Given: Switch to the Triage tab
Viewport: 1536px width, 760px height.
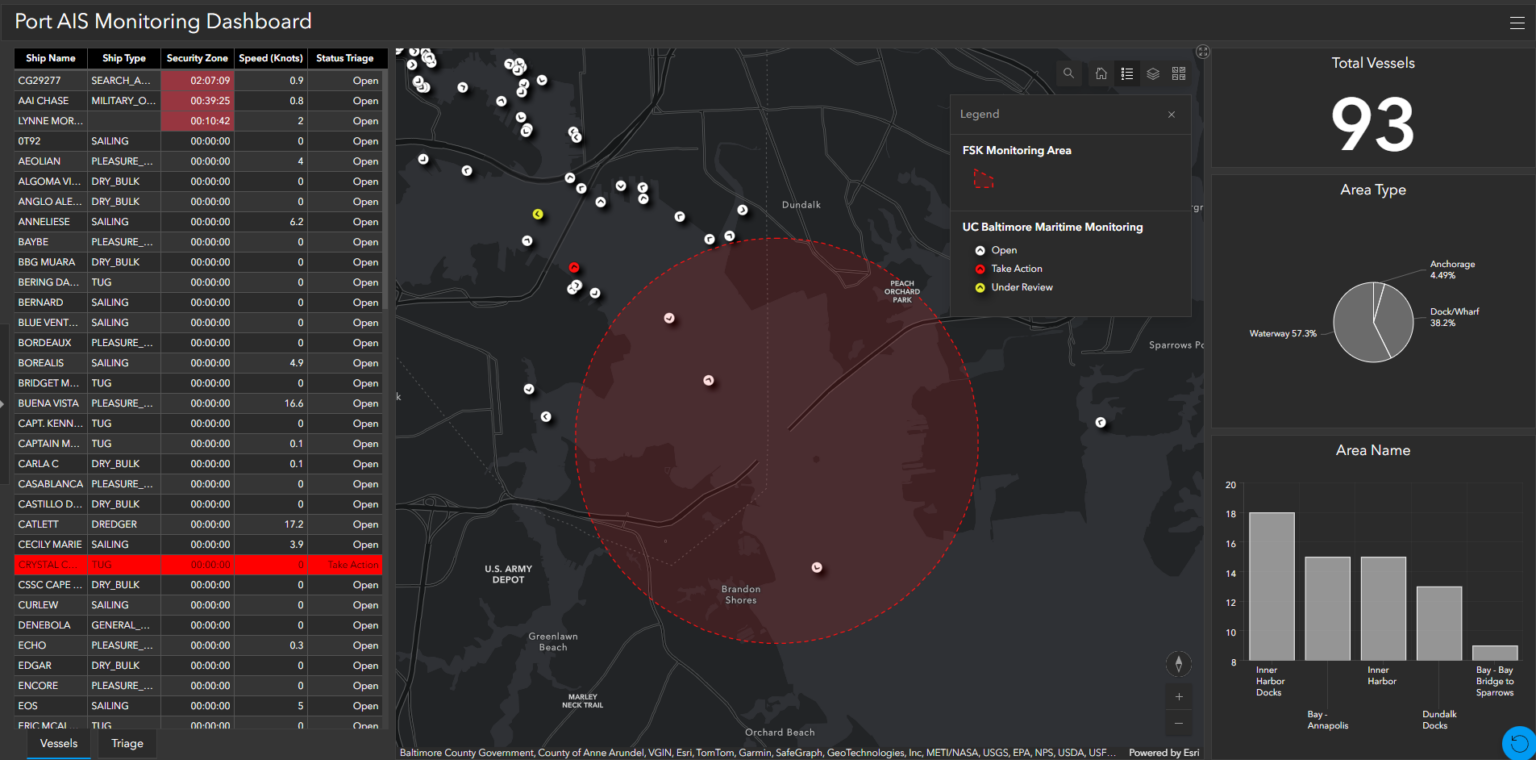Looking at the screenshot, I should click(x=125, y=744).
